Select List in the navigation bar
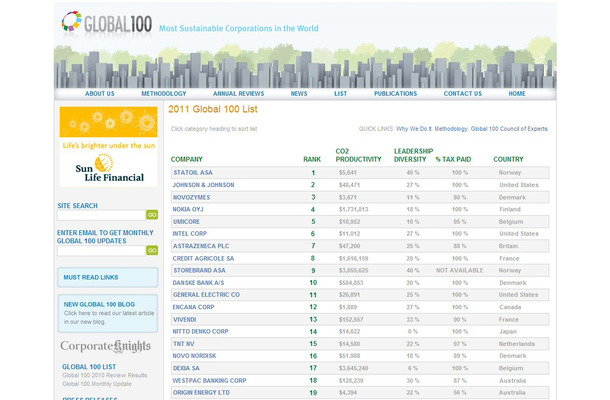 point(340,94)
